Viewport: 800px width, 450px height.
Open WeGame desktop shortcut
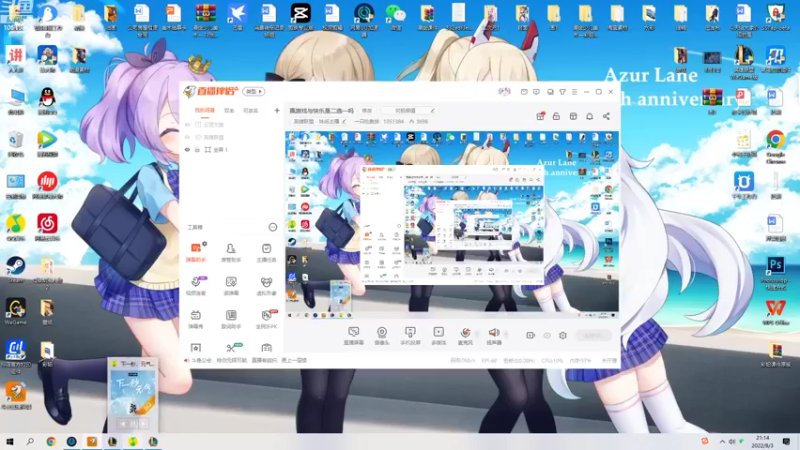15,312
